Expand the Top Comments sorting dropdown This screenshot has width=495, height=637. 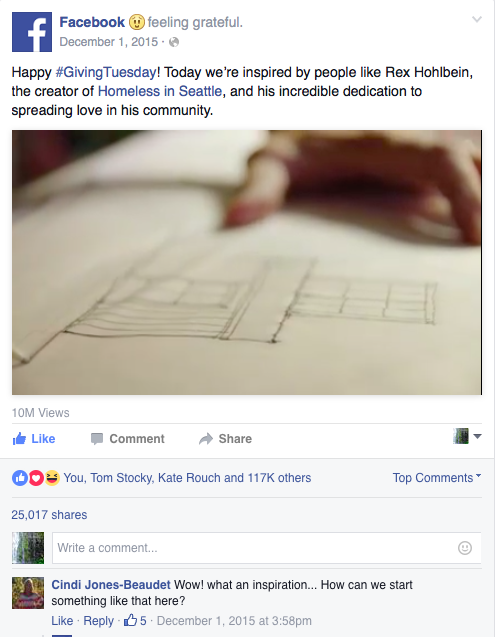pos(437,478)
